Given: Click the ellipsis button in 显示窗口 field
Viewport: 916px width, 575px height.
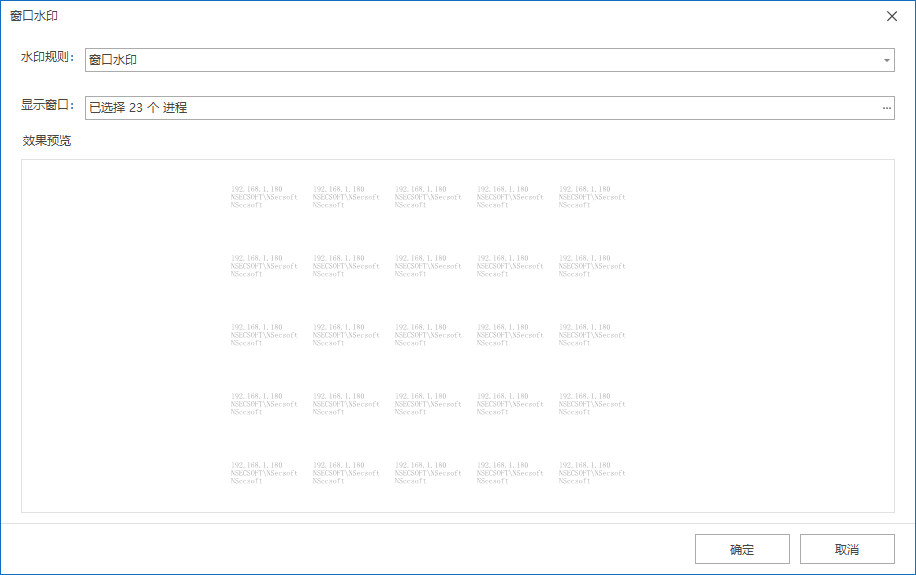Looking at the screenshot, I should (x=886, y=108).
